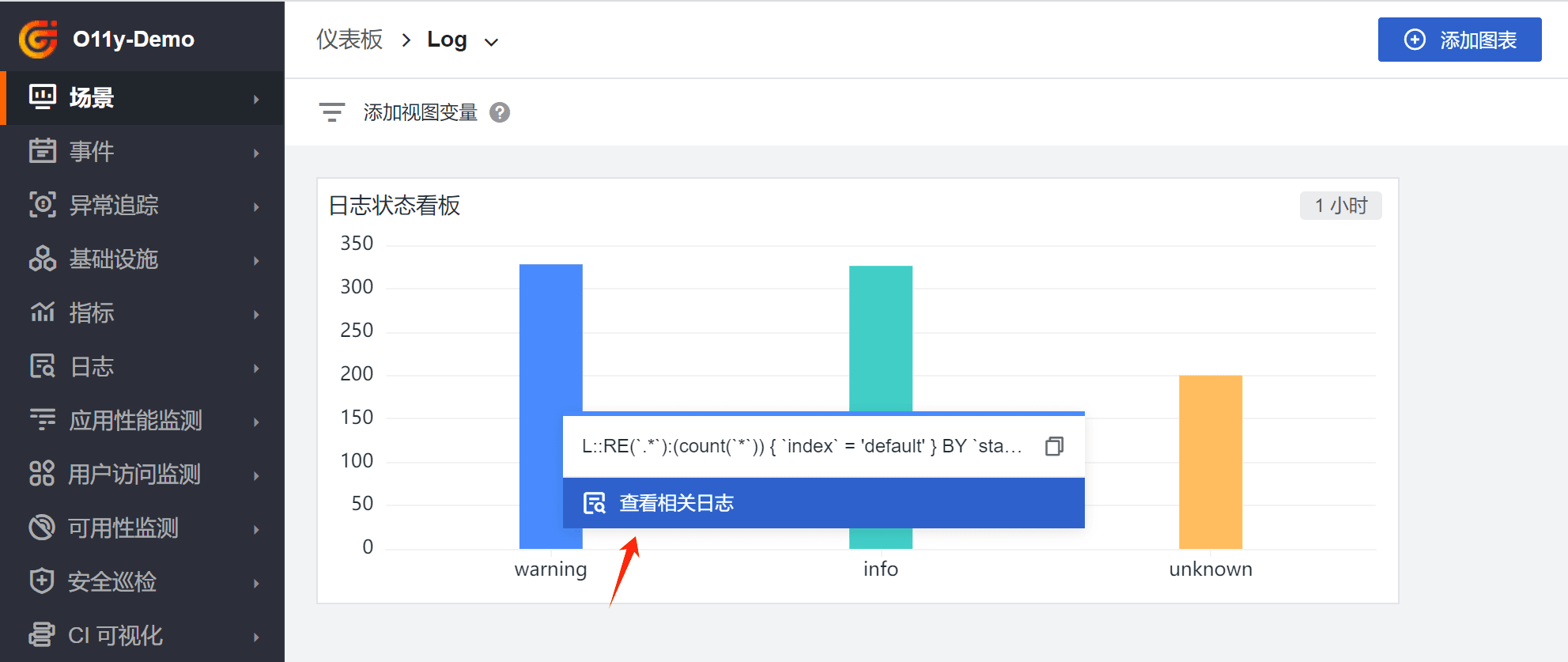Open the 指标 metrics chart icon
This screenshot has height=662, width=1568.
tap(42, 312)
